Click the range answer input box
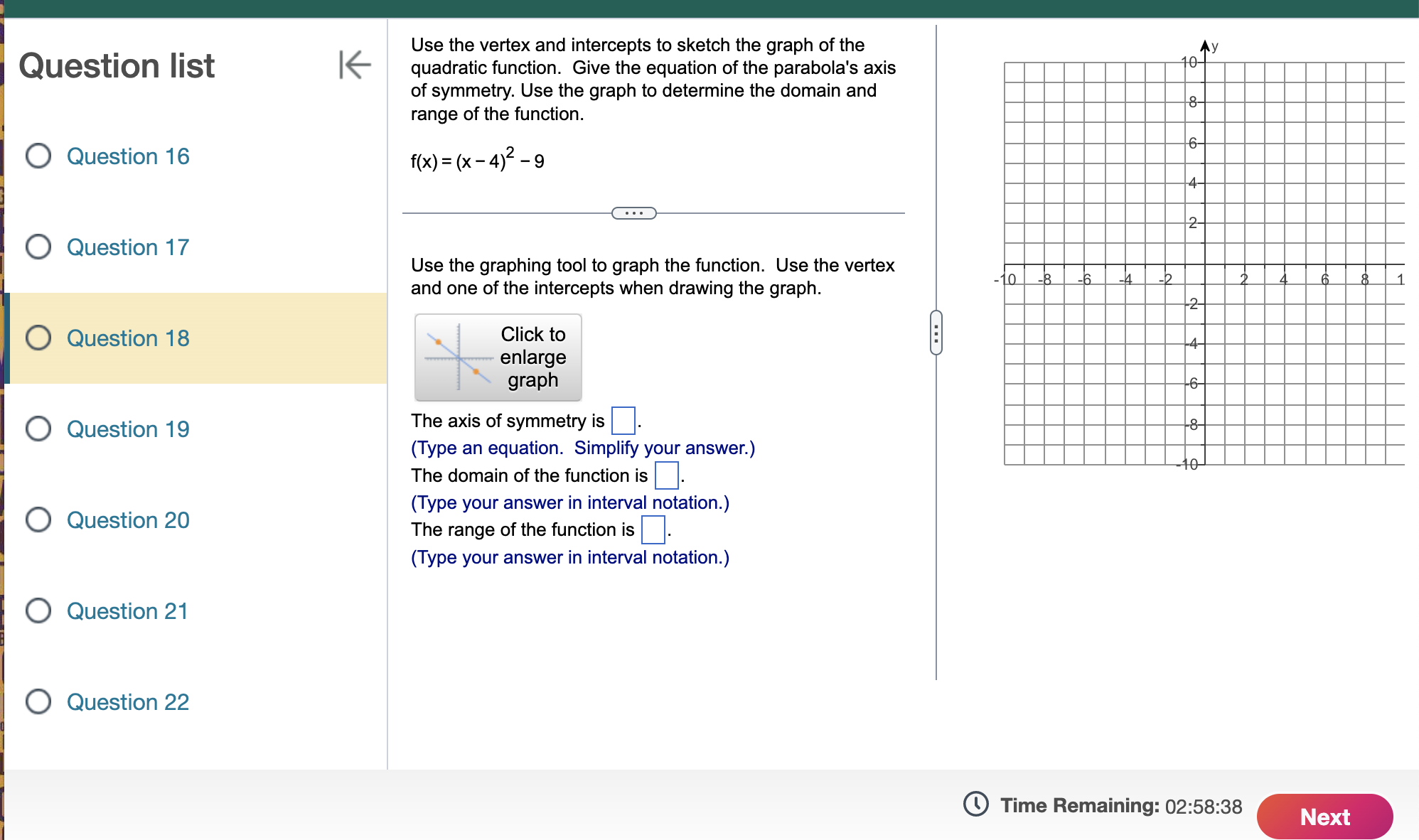 coord(652,529)
